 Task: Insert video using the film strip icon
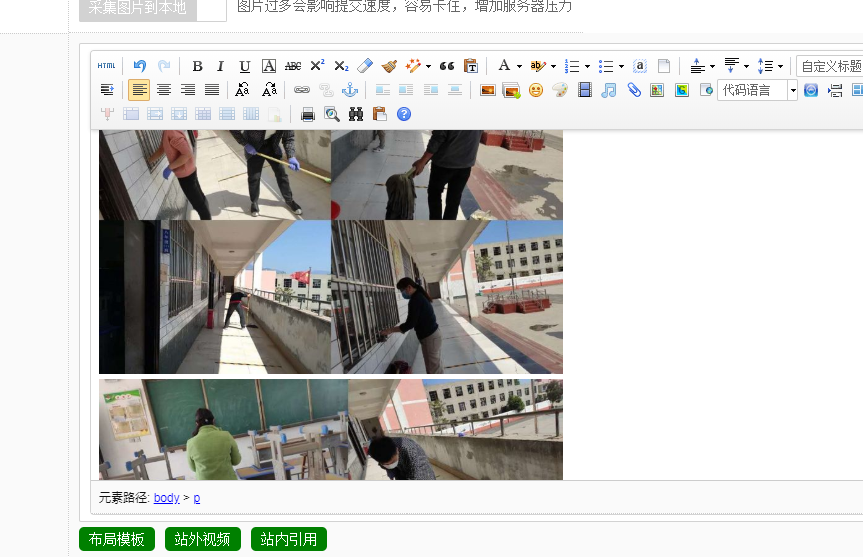585,90
